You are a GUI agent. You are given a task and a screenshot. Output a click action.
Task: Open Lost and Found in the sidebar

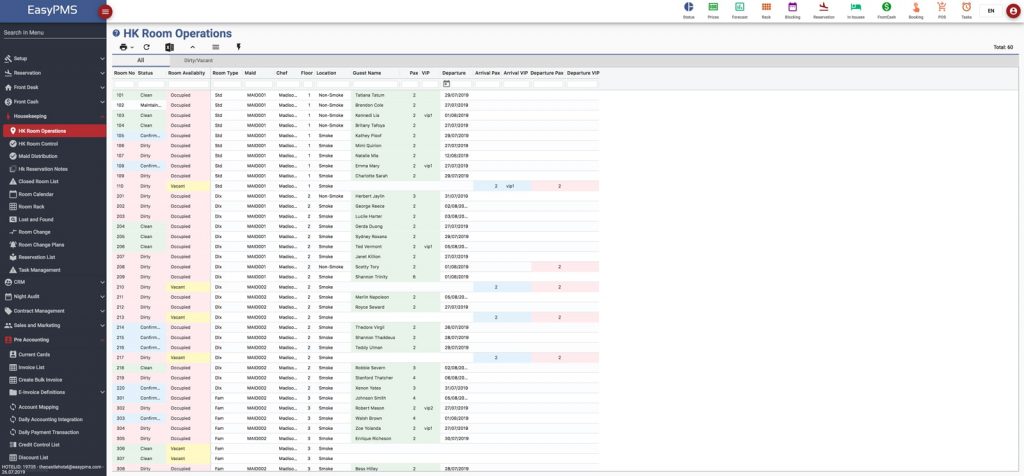(x=36, y=219)
